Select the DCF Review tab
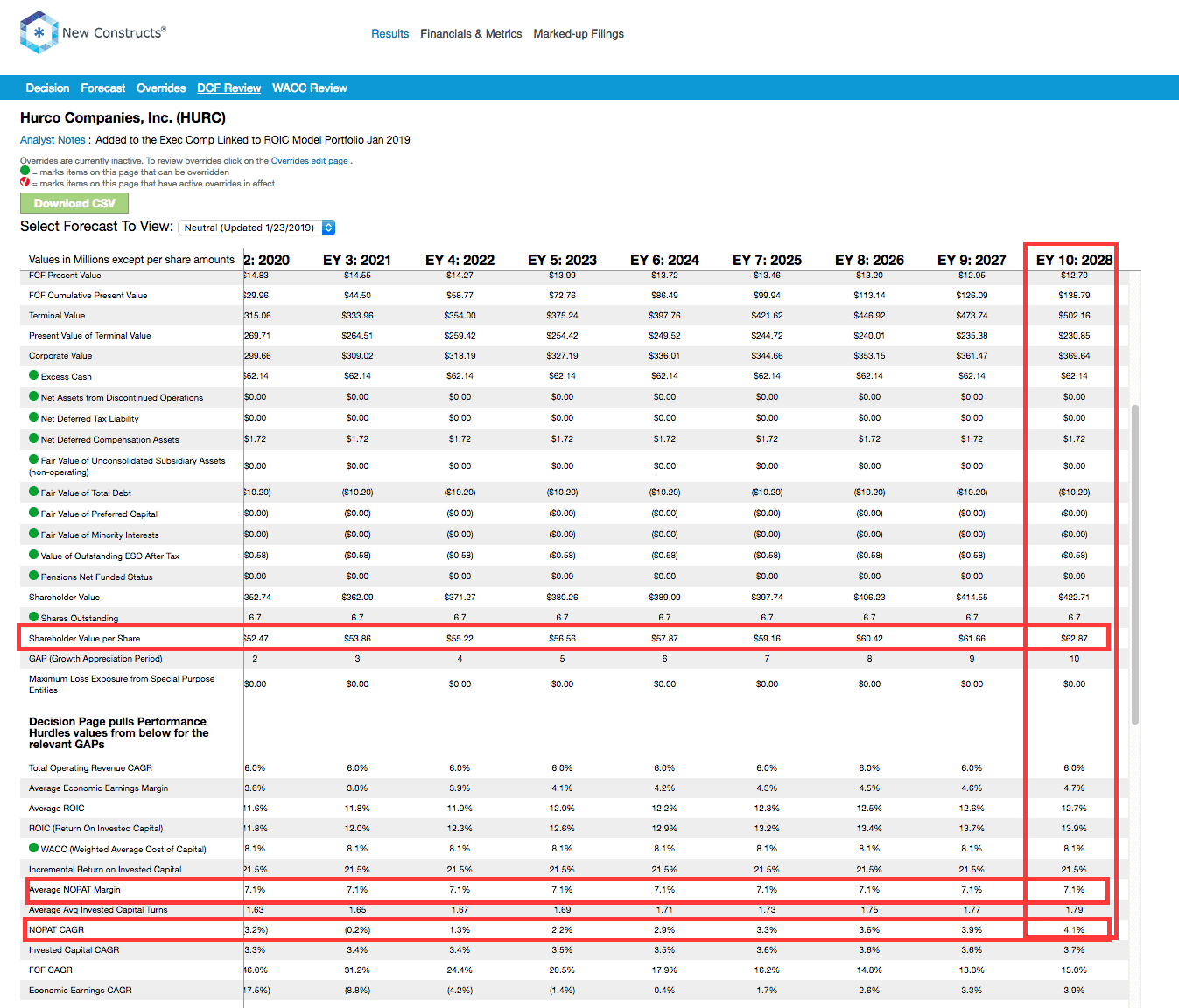This screenshot has height=1008, width=1179. point(228,87)
